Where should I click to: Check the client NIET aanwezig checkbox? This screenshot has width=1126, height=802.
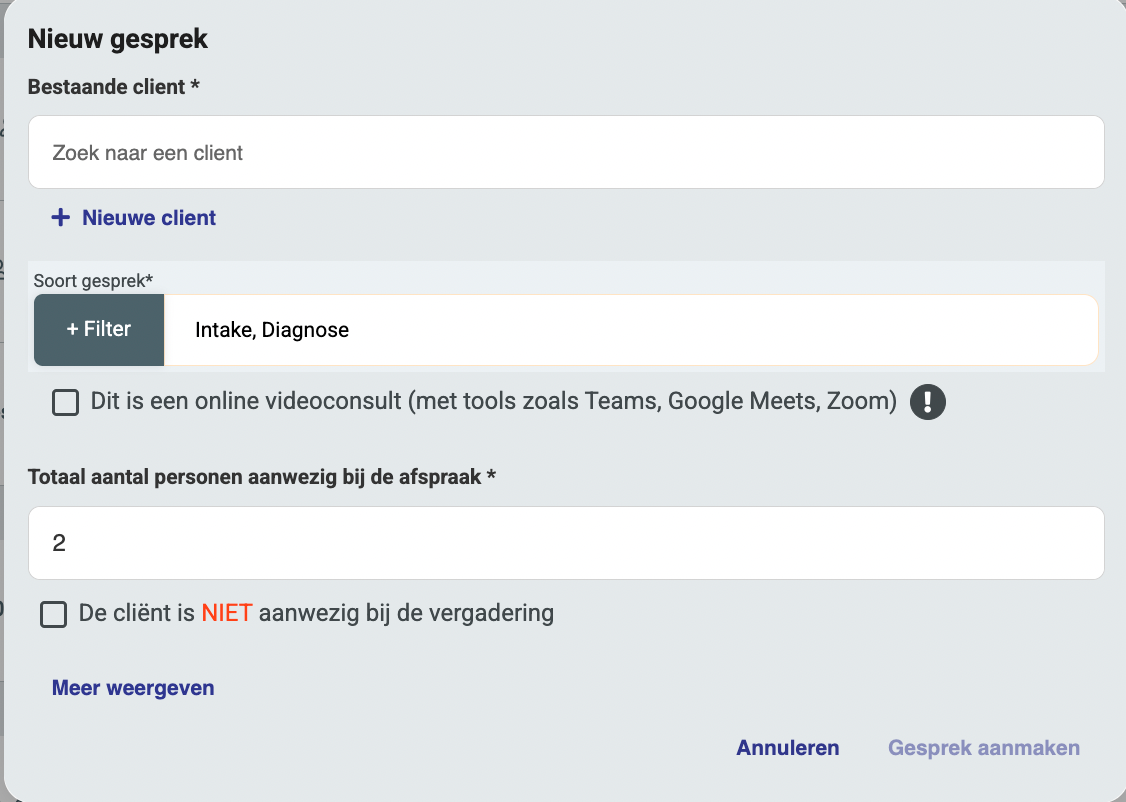click(54, 614)
